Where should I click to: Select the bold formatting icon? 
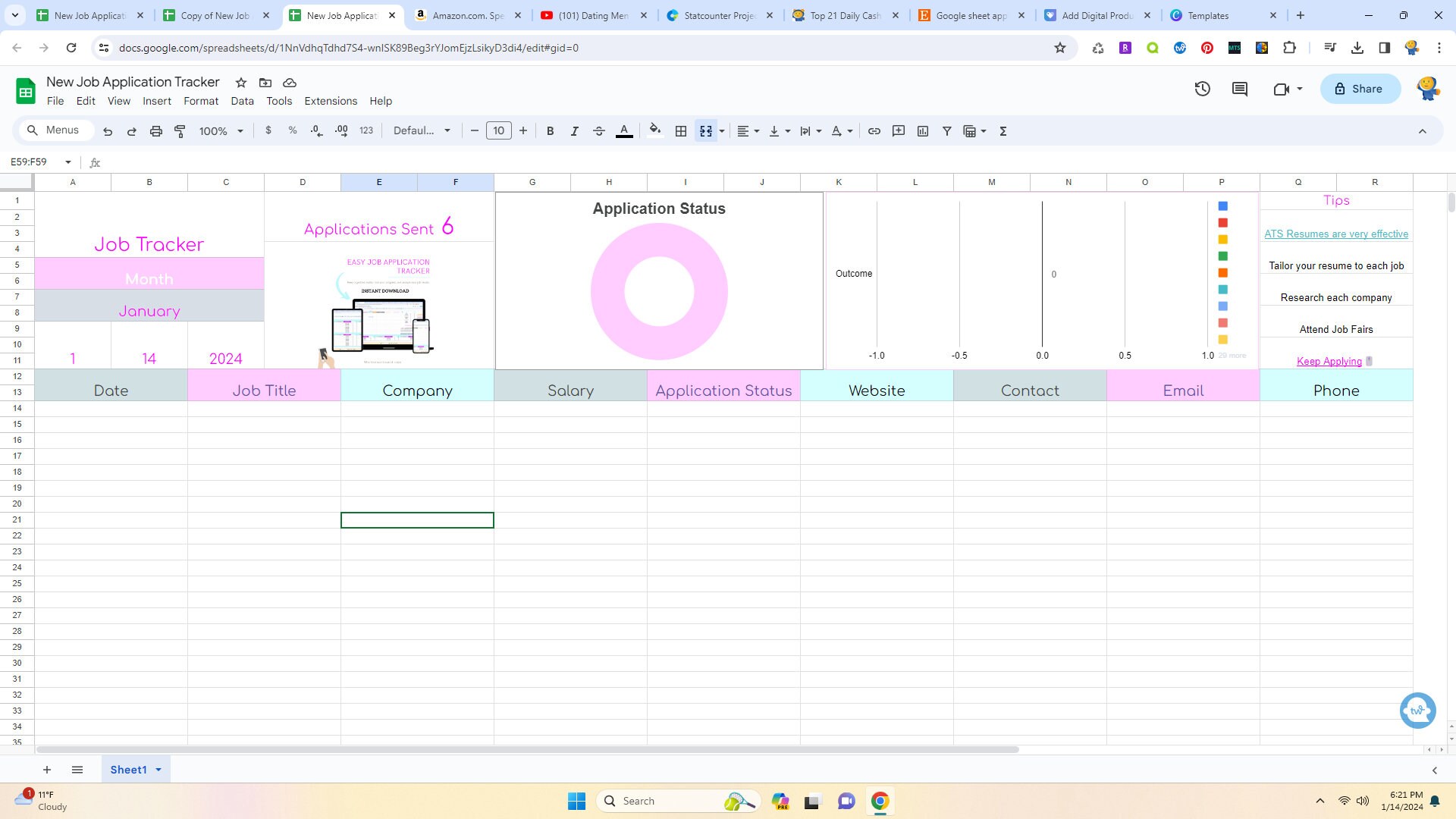point(550,130)
